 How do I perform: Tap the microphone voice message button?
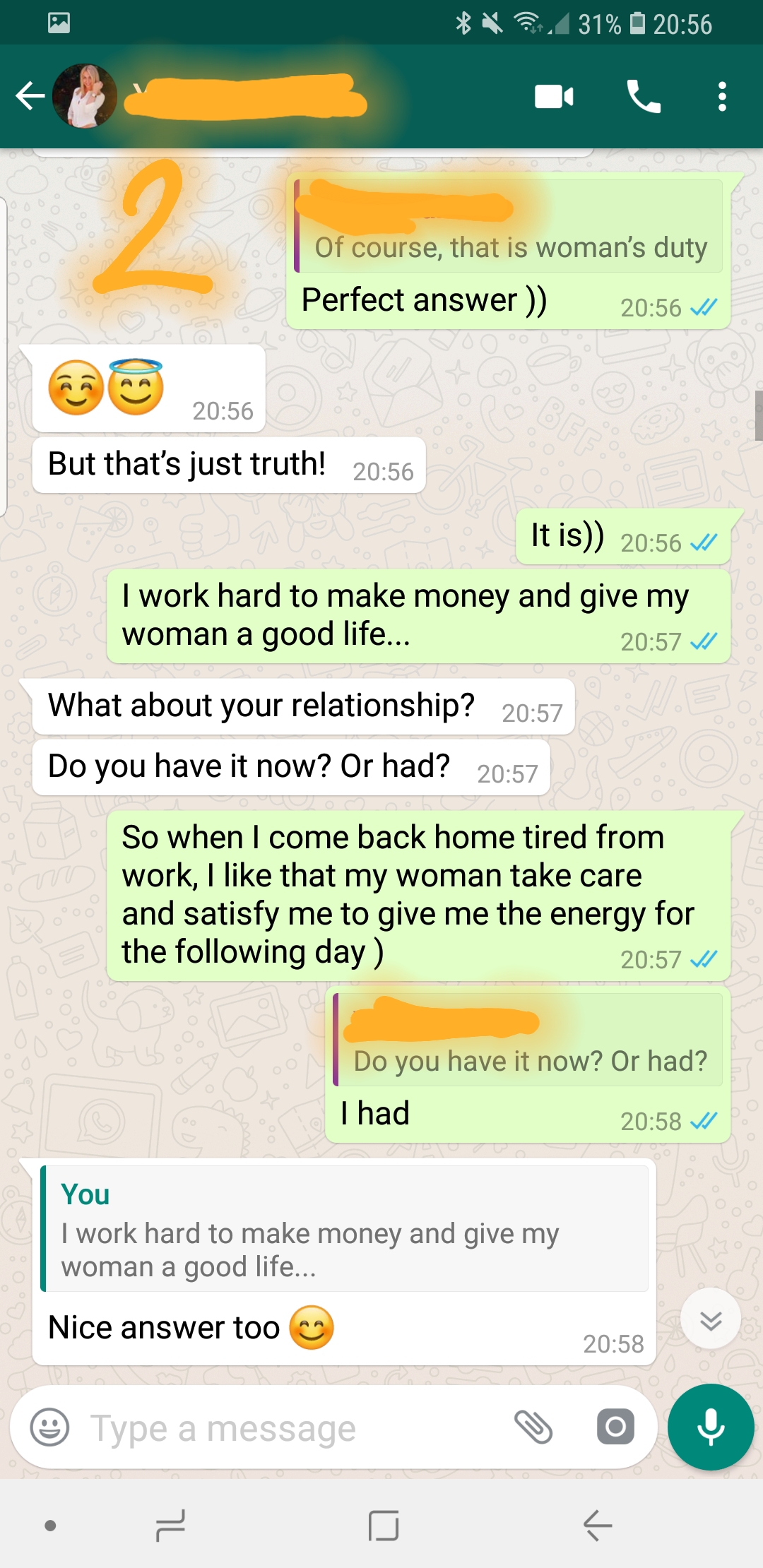(x=711, y=1427)
